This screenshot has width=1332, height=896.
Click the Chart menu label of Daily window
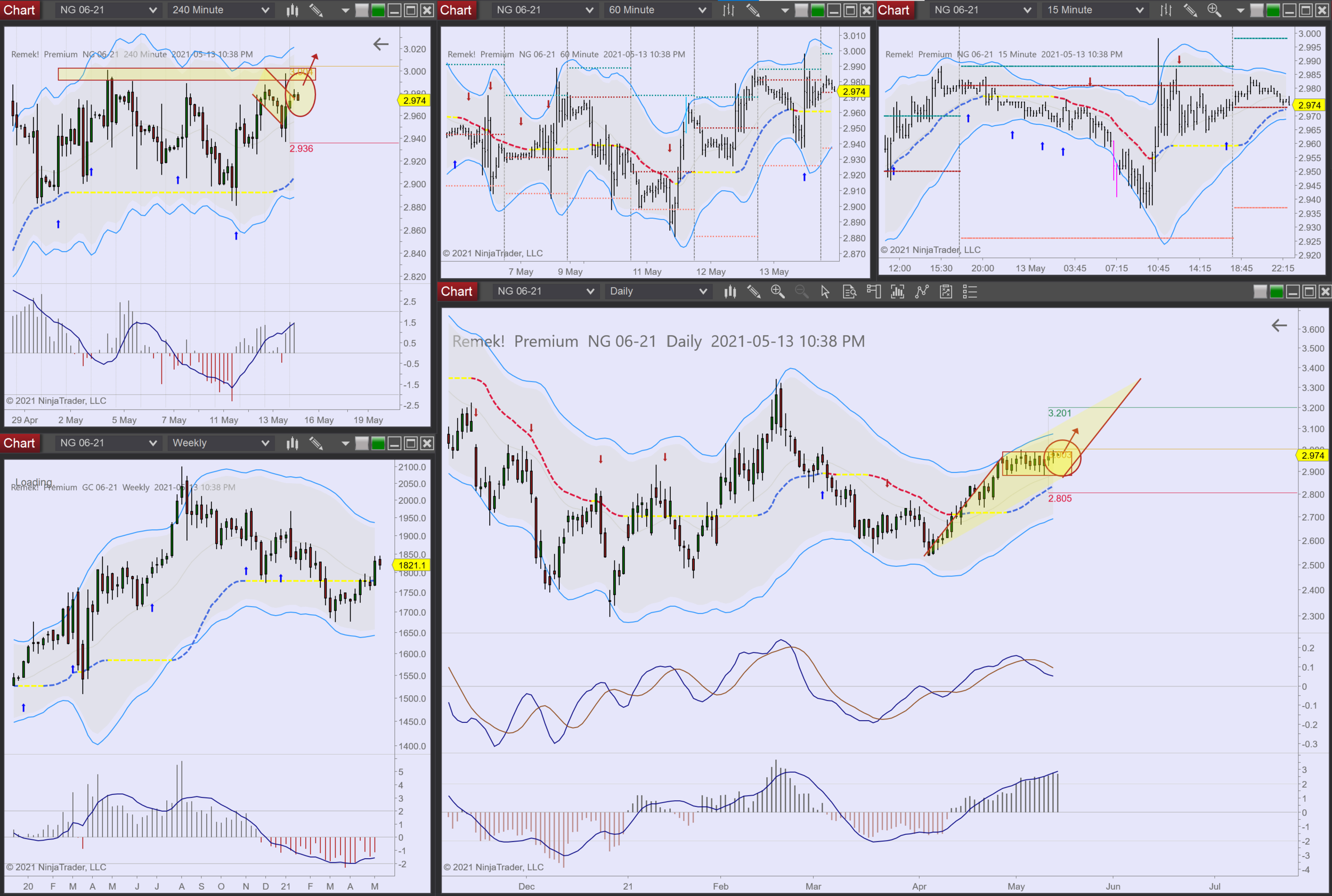pyautogui.click(x=456, y=291)
